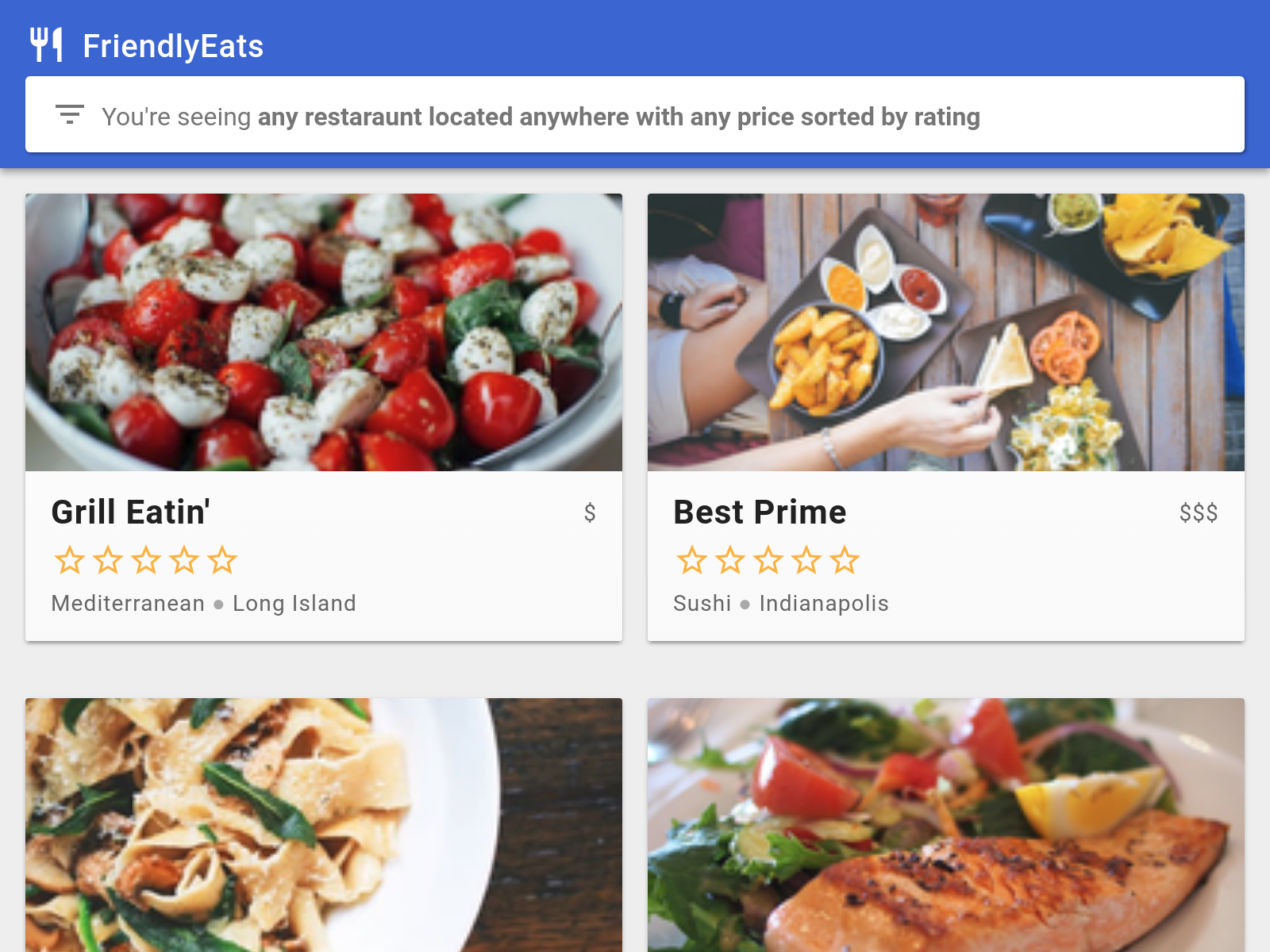Open filters via the filter list icon
Viewport: 1270px width, 952px height.
click(x=70, y=115)
